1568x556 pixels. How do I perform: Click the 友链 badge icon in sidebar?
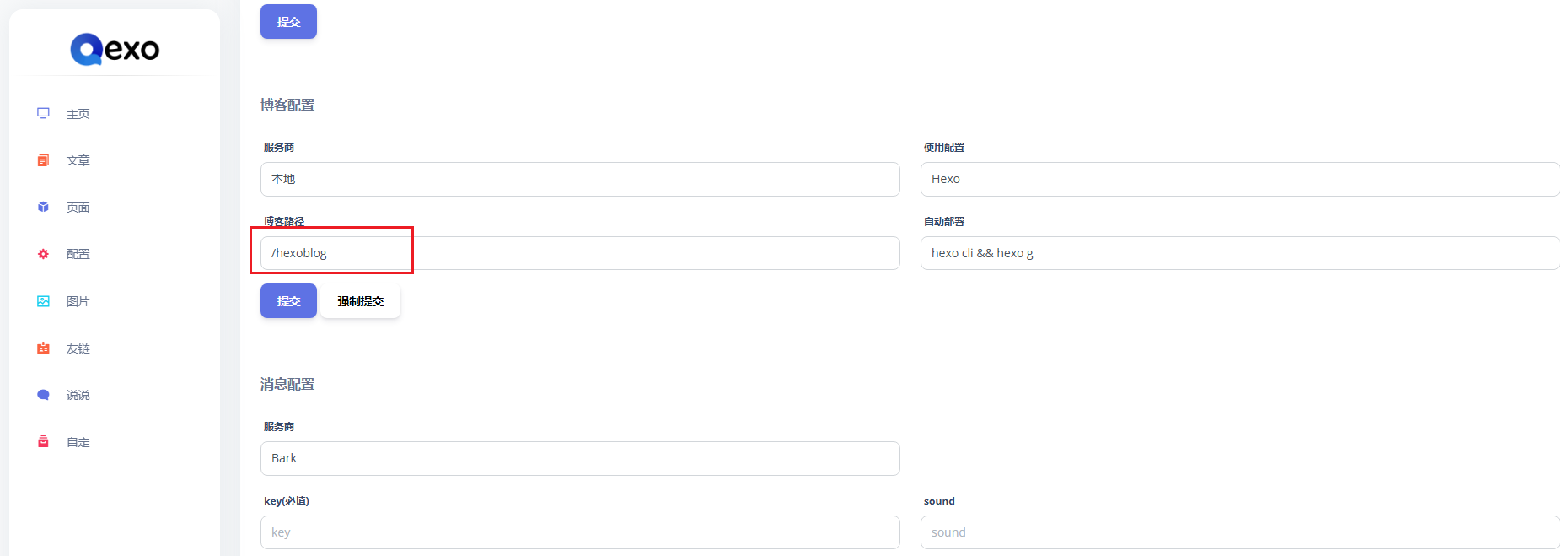coord(43,348)
